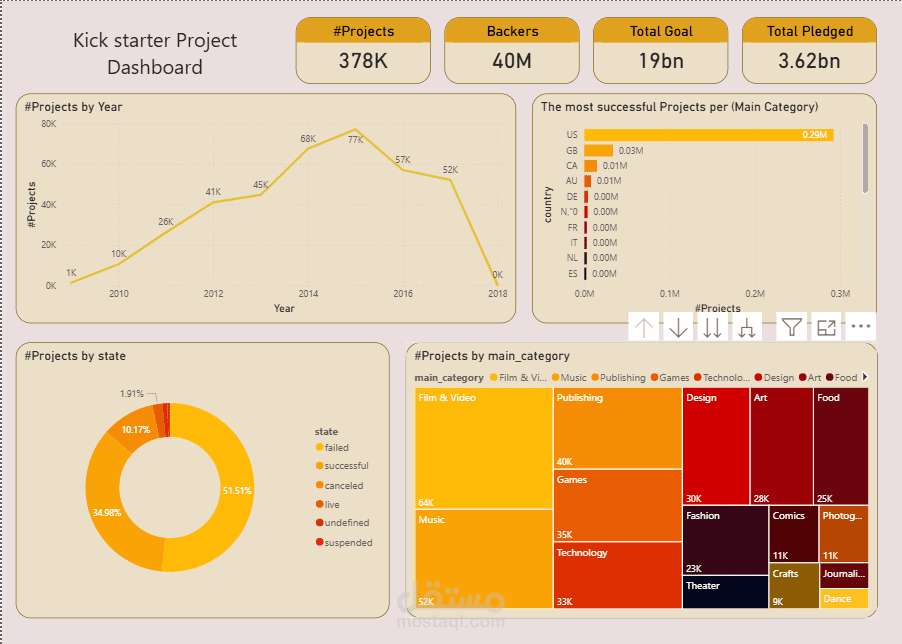Select the Photography treemap tile
Screen dimensions: 902x644
(x=843, y=534)
